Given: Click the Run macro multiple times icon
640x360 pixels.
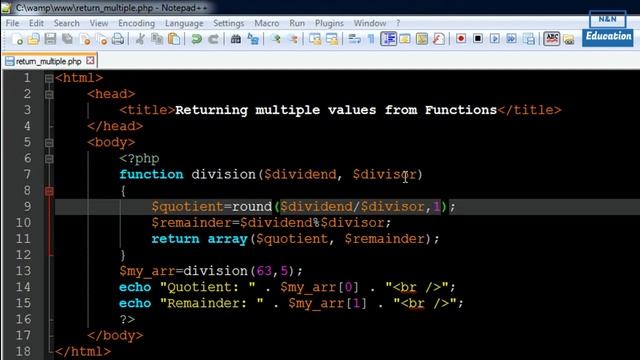Looking at the screenshot, I should (x=511, y=39).
